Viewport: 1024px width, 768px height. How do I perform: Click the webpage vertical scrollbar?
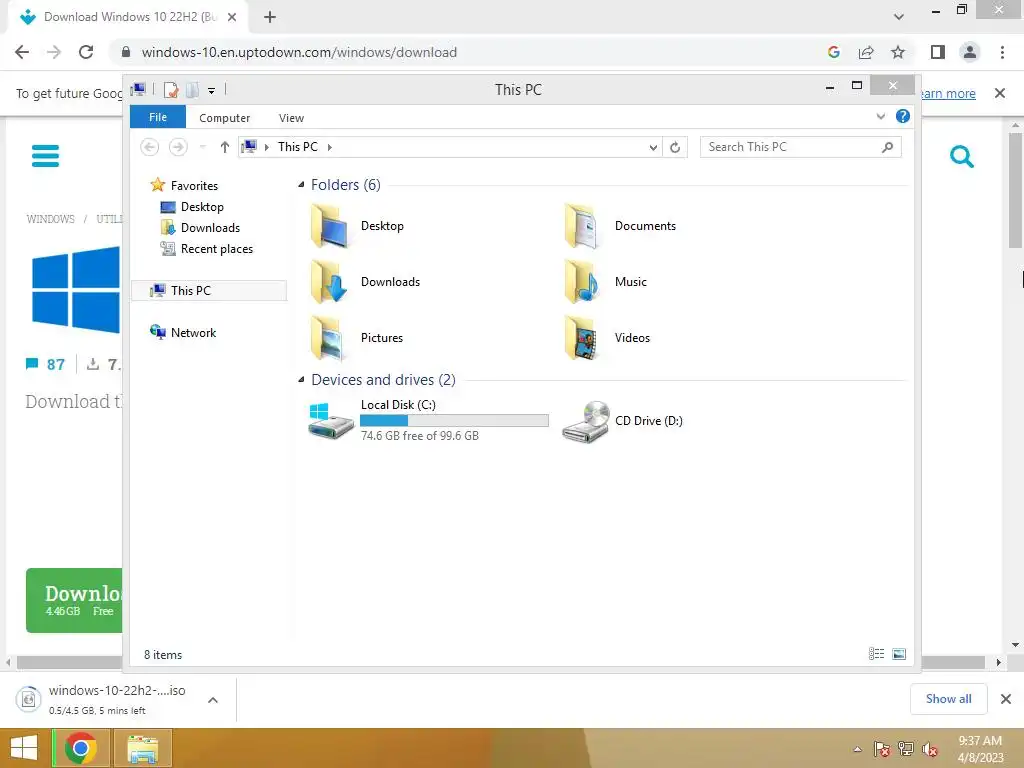(x=1015, y=189)
